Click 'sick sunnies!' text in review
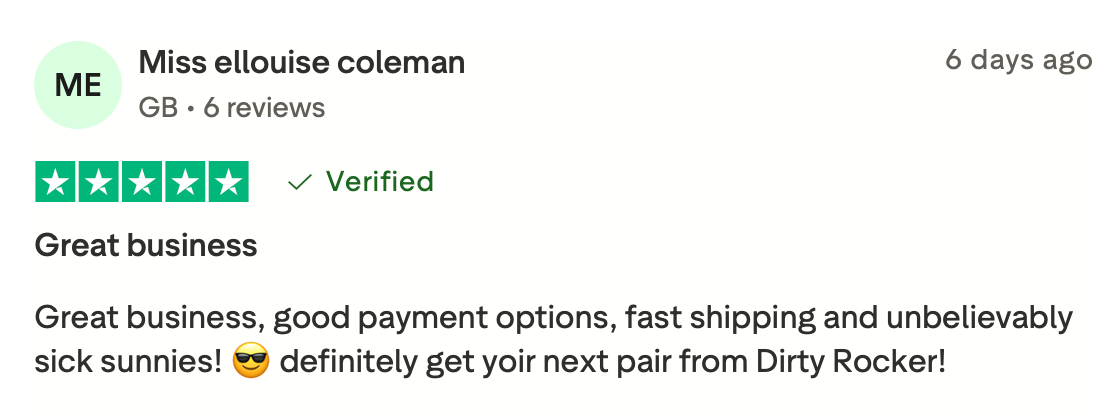 (129, 362)
